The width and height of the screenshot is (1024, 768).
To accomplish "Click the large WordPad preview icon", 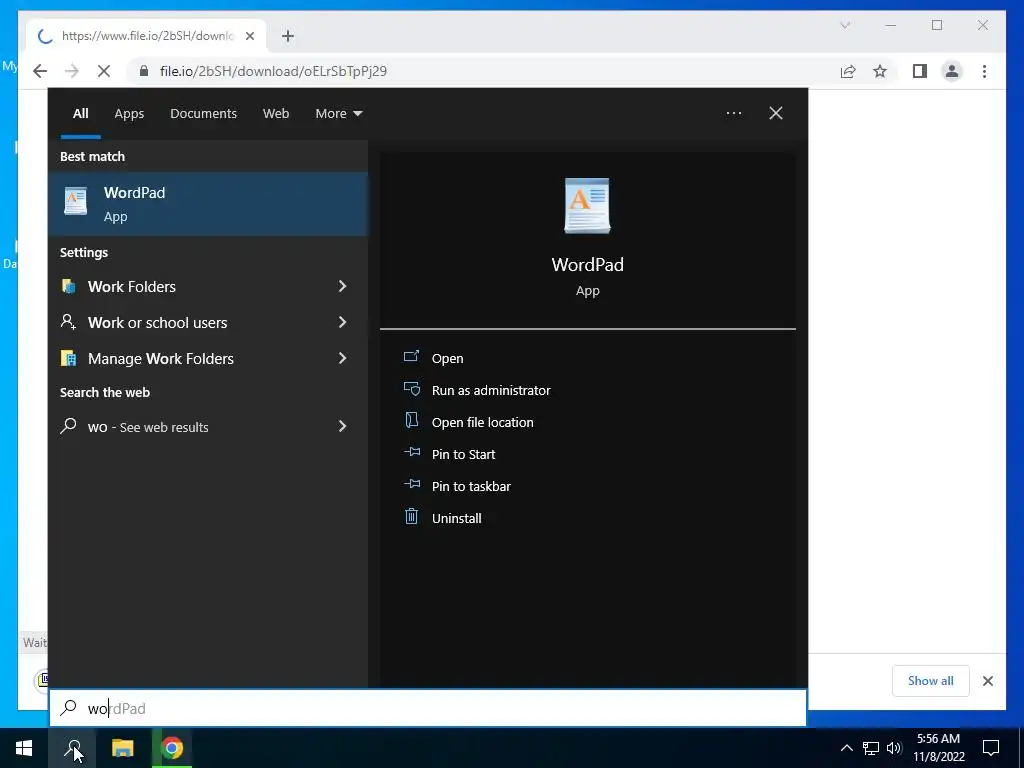I will click(x=587, y=206).
